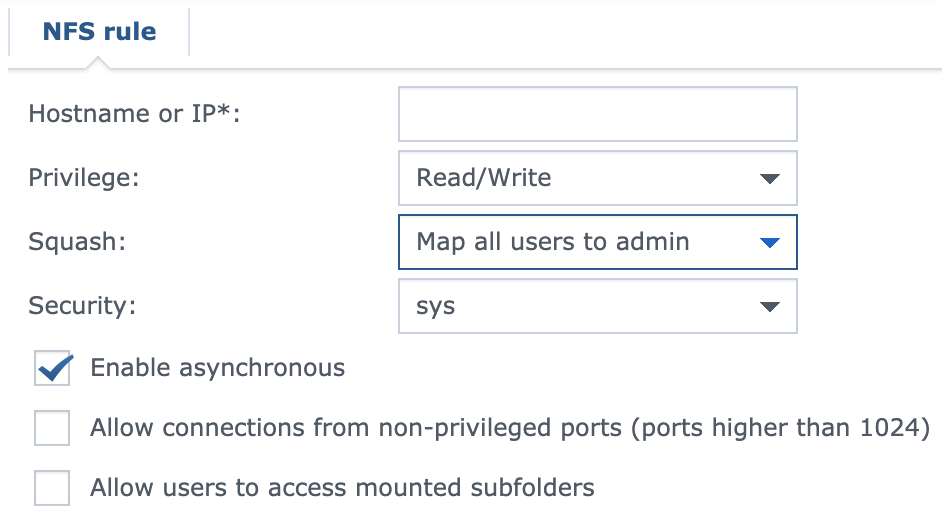This screenshot has width=942, height=528.
Task: Switch to the NFS rule tab
Action: tap(99, 32)
